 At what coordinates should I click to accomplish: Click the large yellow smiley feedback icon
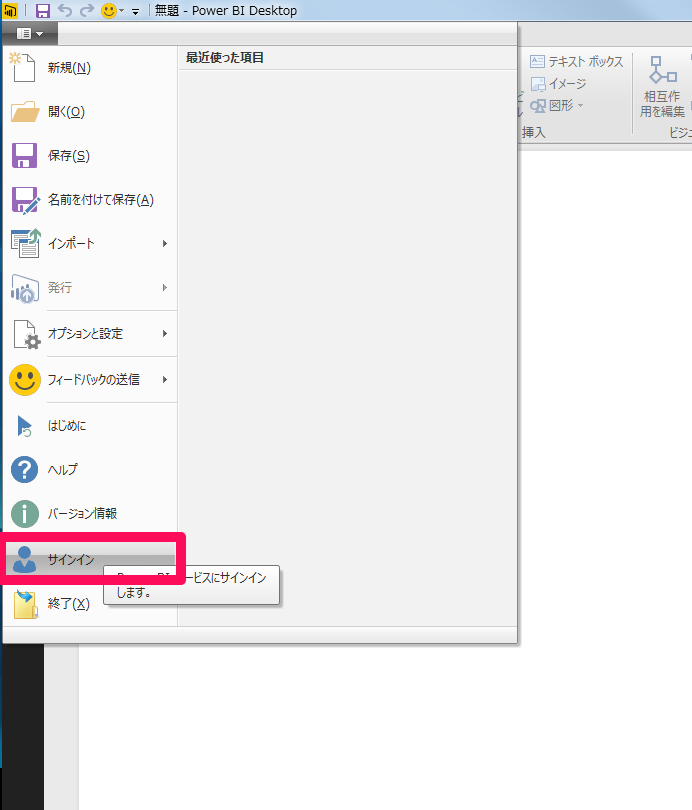tap(25, 380)
